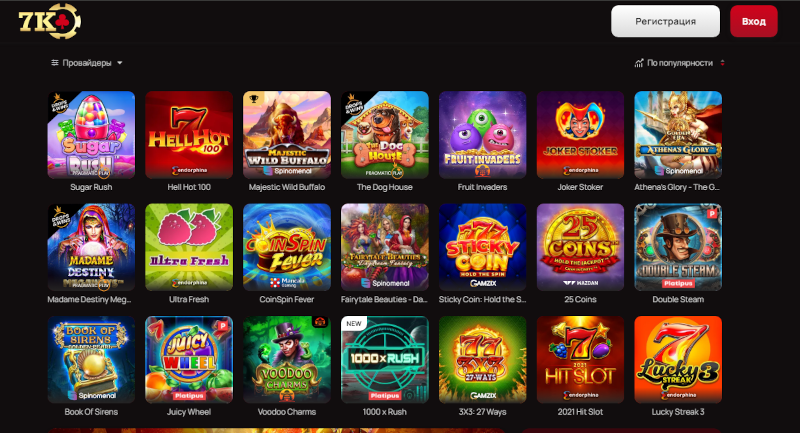Click the Drops & Wins badge on Madame Destiny
This screenshot has height=433, width=800.
[61, 217]
